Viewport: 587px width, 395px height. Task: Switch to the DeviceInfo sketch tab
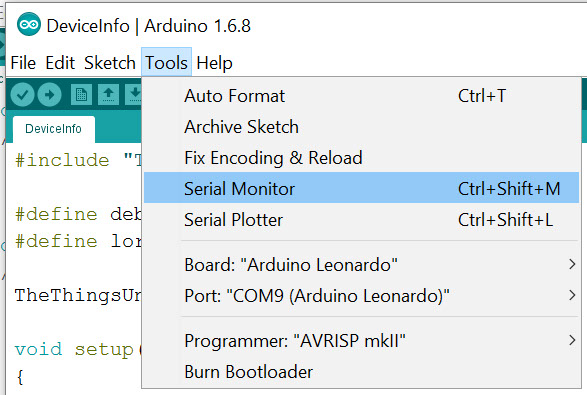(53, 129)
